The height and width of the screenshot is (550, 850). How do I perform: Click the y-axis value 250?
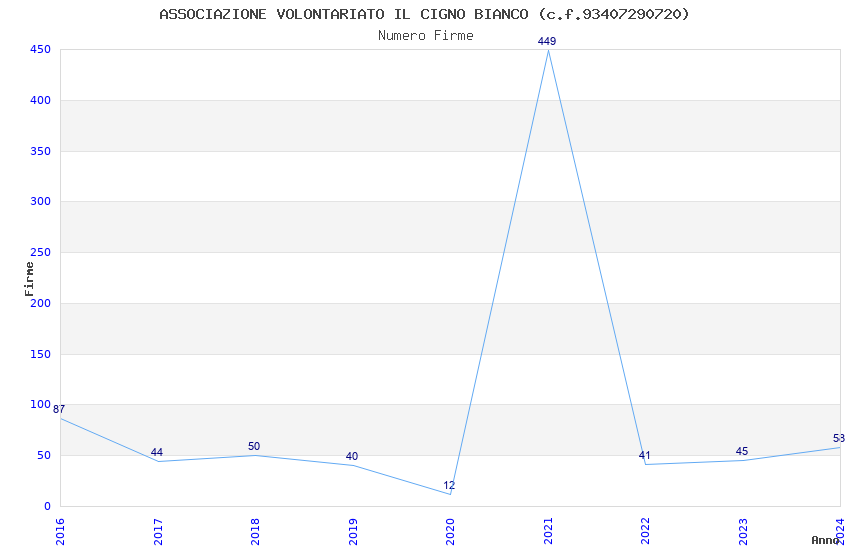(41, 252)
